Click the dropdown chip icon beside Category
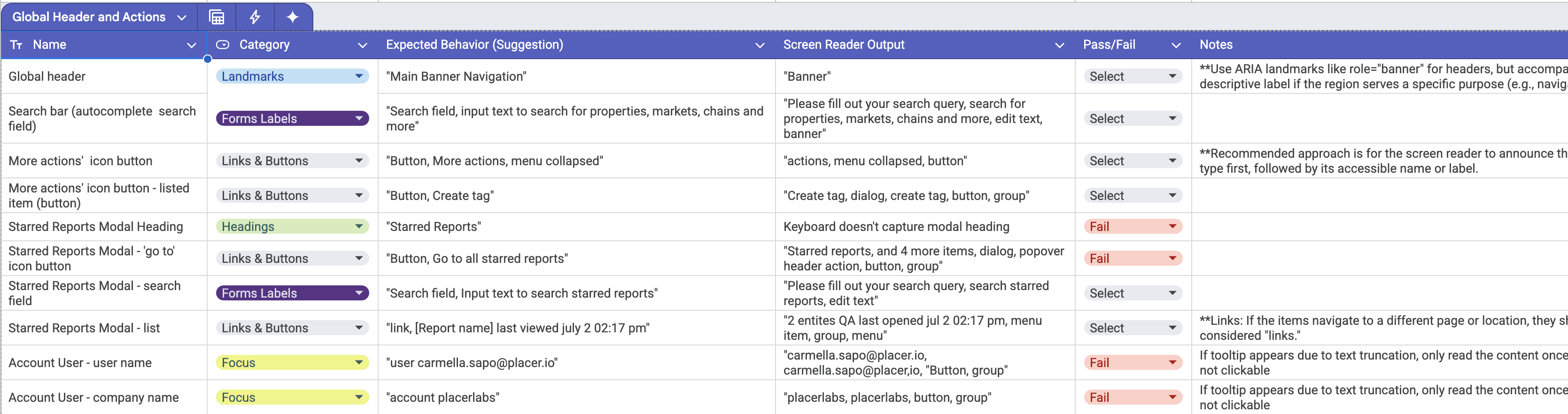Viewport: 1568px width, 414px height. click(223, 45)
